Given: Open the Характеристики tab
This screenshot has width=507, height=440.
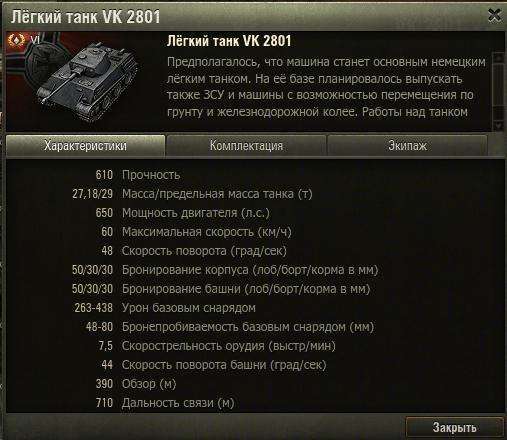Looking at the screenshot, I should coord(85,146).
